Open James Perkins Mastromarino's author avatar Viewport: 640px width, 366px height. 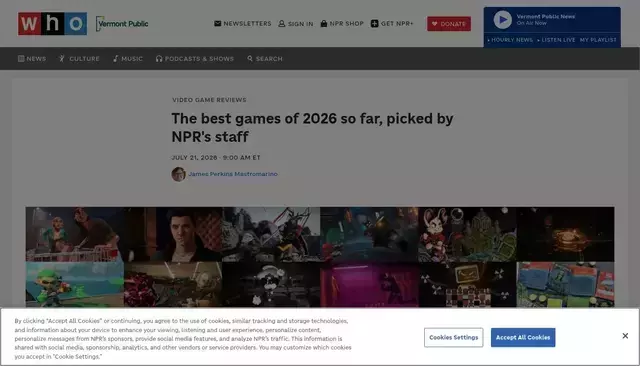[x=178, y=174]
